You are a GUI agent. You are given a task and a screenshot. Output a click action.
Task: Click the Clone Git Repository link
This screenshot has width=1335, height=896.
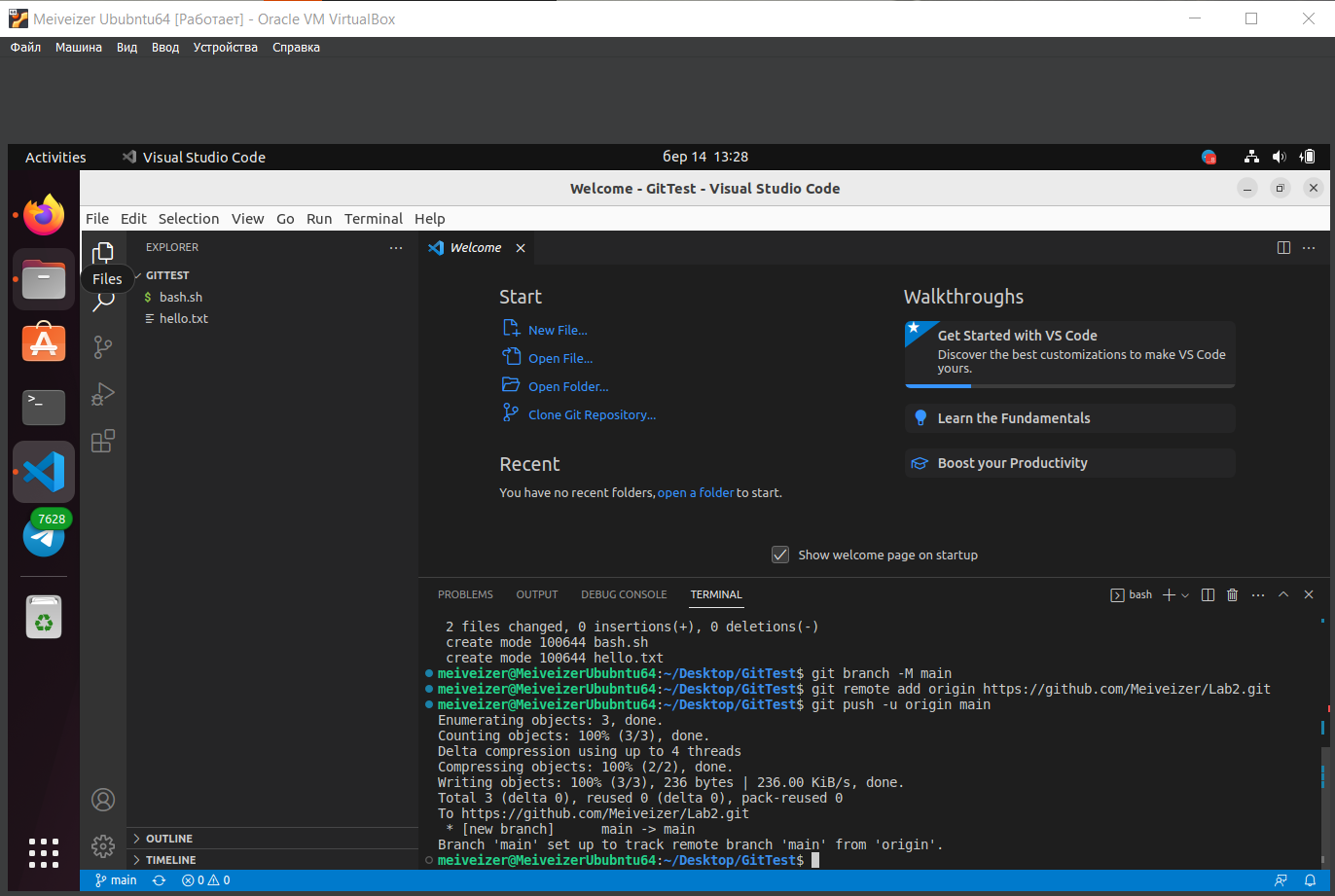[590, 414]
